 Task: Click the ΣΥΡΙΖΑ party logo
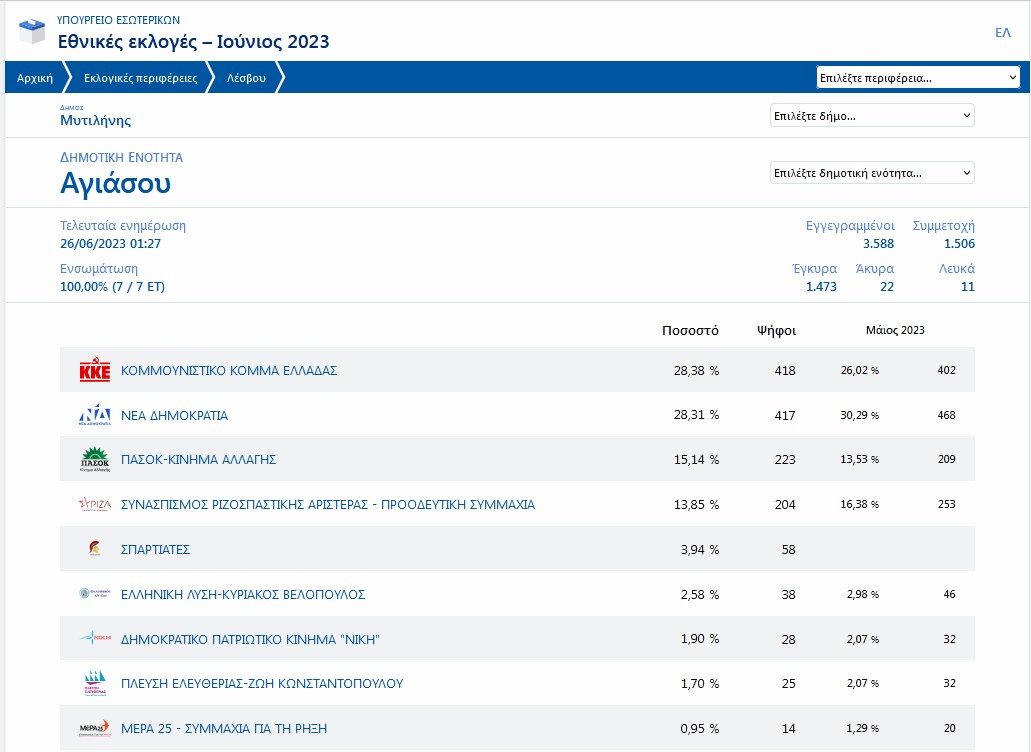coord(94,505)
